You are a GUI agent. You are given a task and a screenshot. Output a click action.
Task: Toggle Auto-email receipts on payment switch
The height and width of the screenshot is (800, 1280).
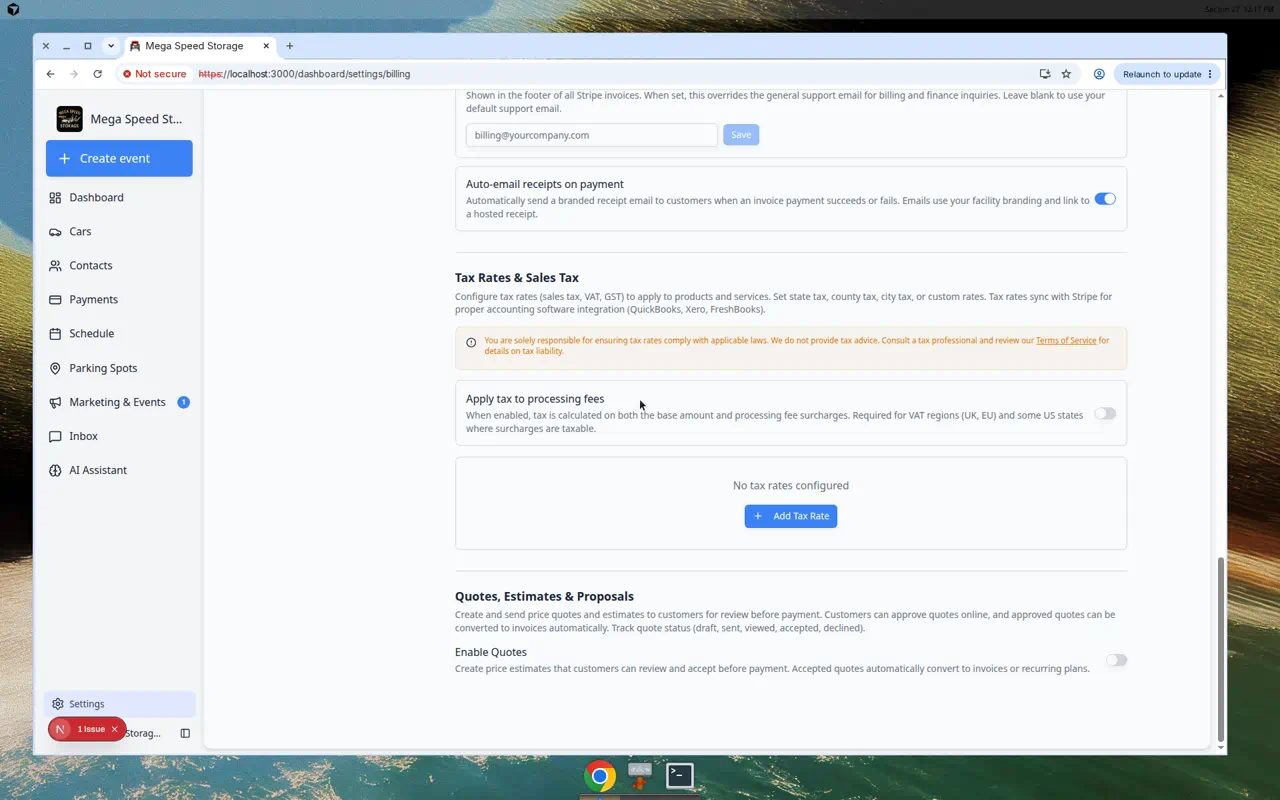(1105, 199)
